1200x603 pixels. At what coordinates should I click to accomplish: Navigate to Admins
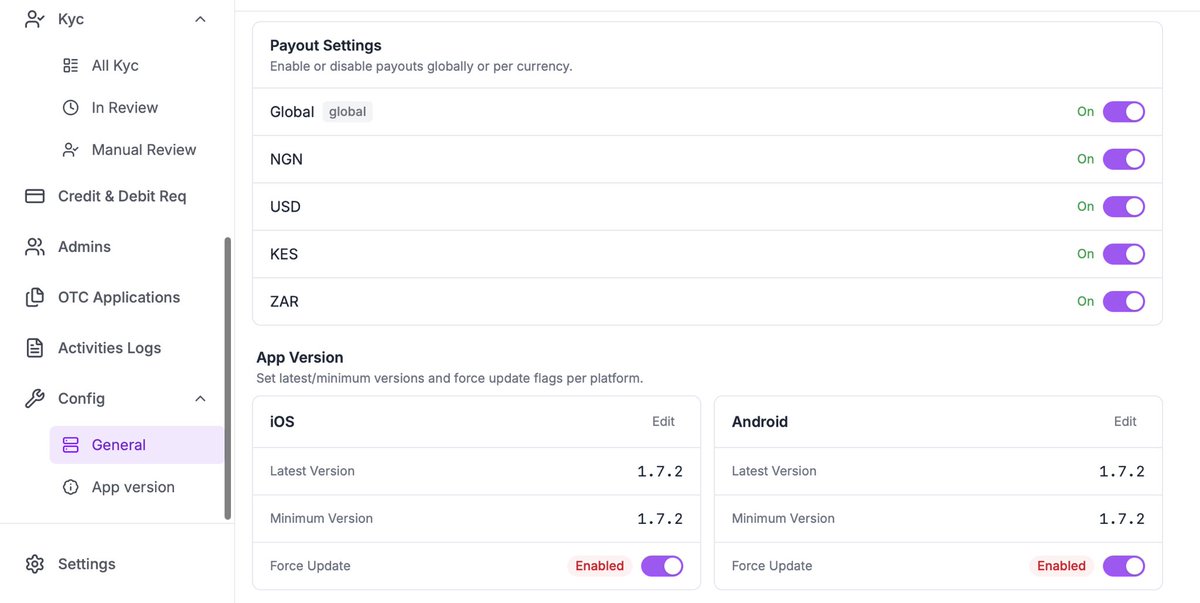(x=84, y=246)
